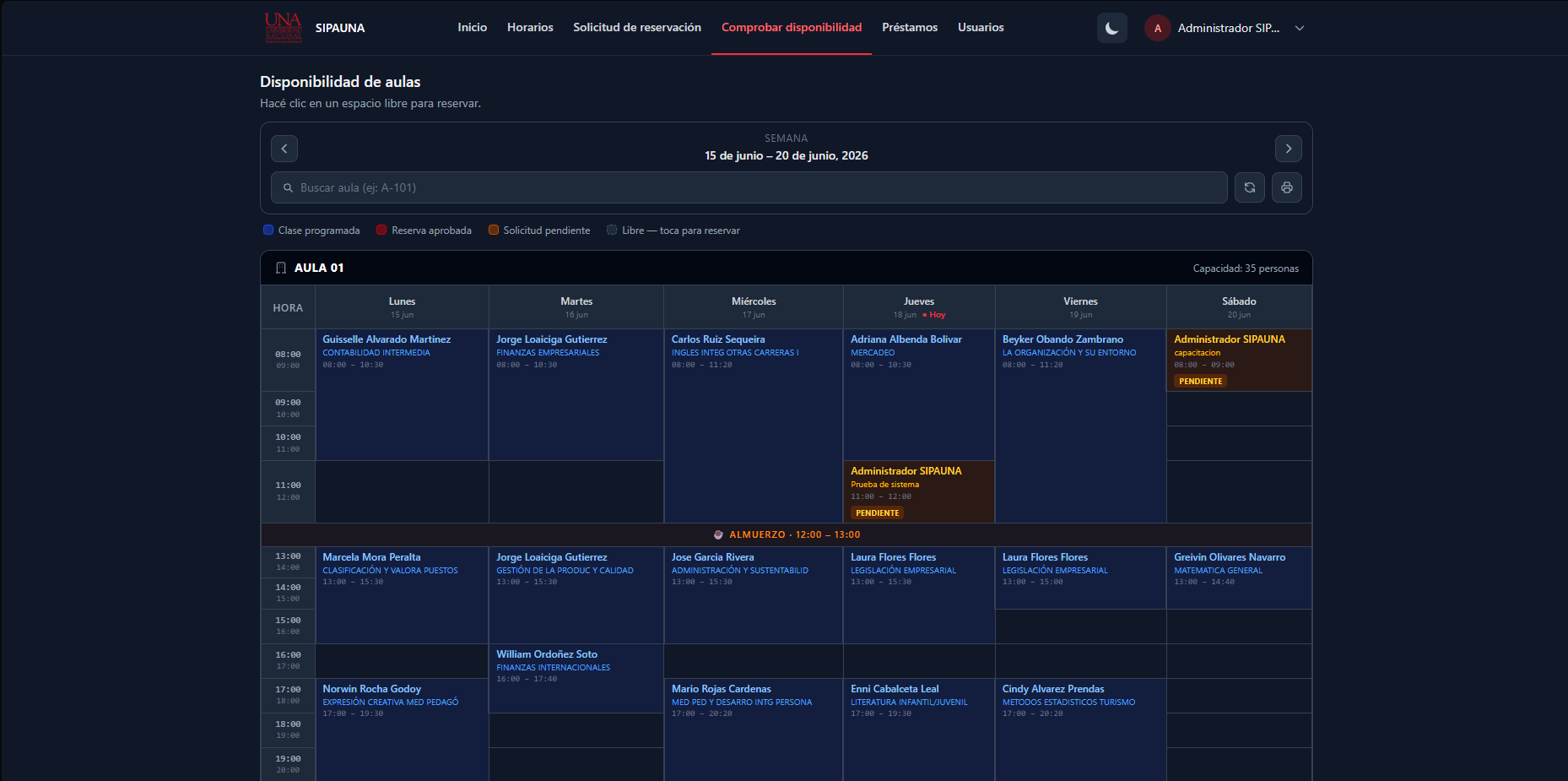This screenshot has height=781, width=1568.
Task: Open Enni Cabalceta Leal class block
Action: (x=919, y=729)
